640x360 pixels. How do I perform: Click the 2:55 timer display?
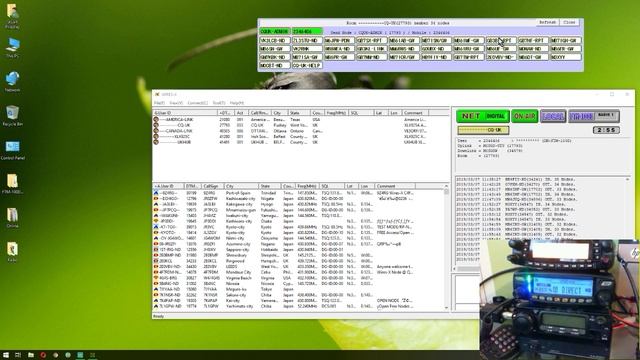tap(606, 130)
